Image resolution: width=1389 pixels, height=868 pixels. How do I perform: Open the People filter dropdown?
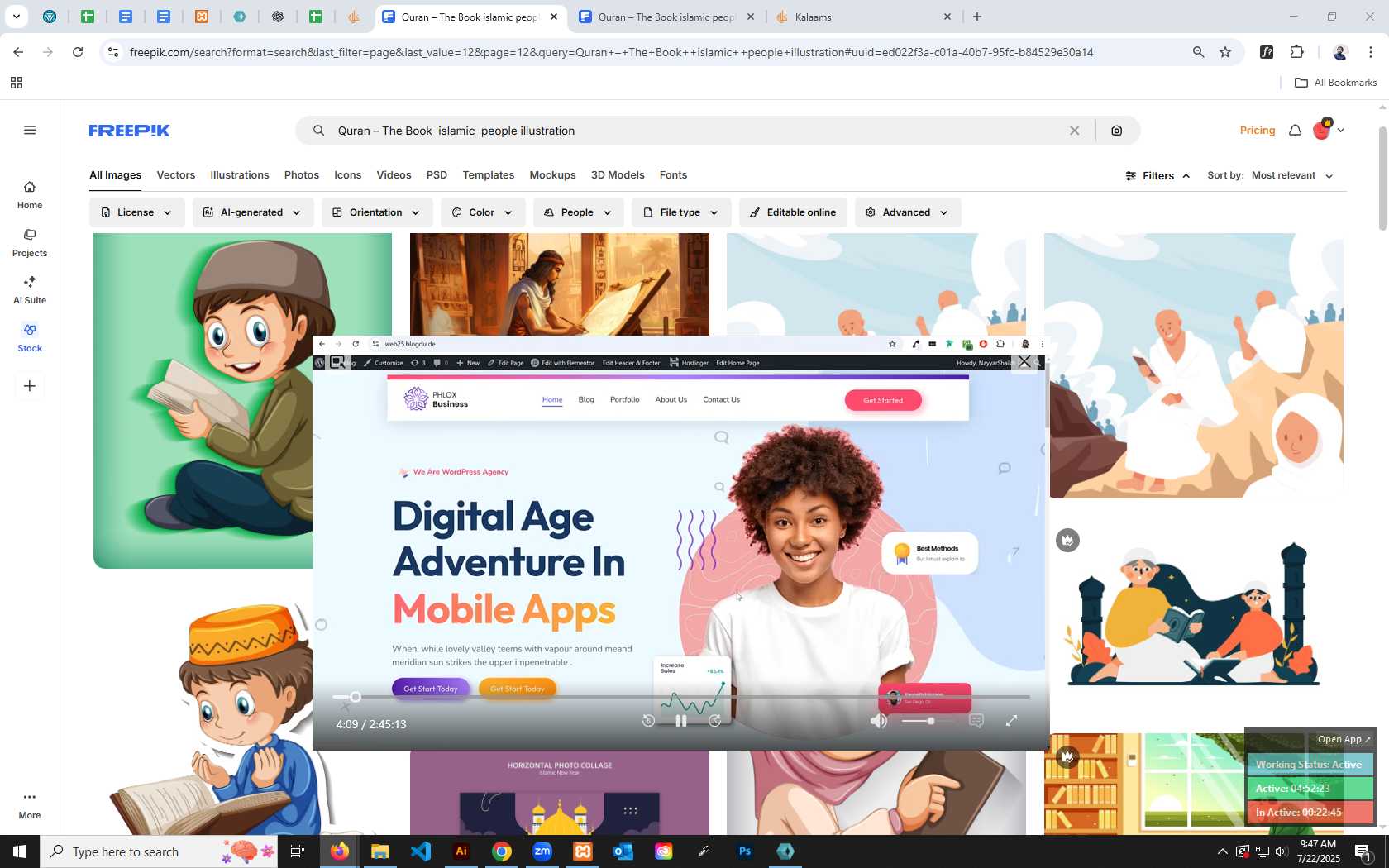click(x=578, y=212)
